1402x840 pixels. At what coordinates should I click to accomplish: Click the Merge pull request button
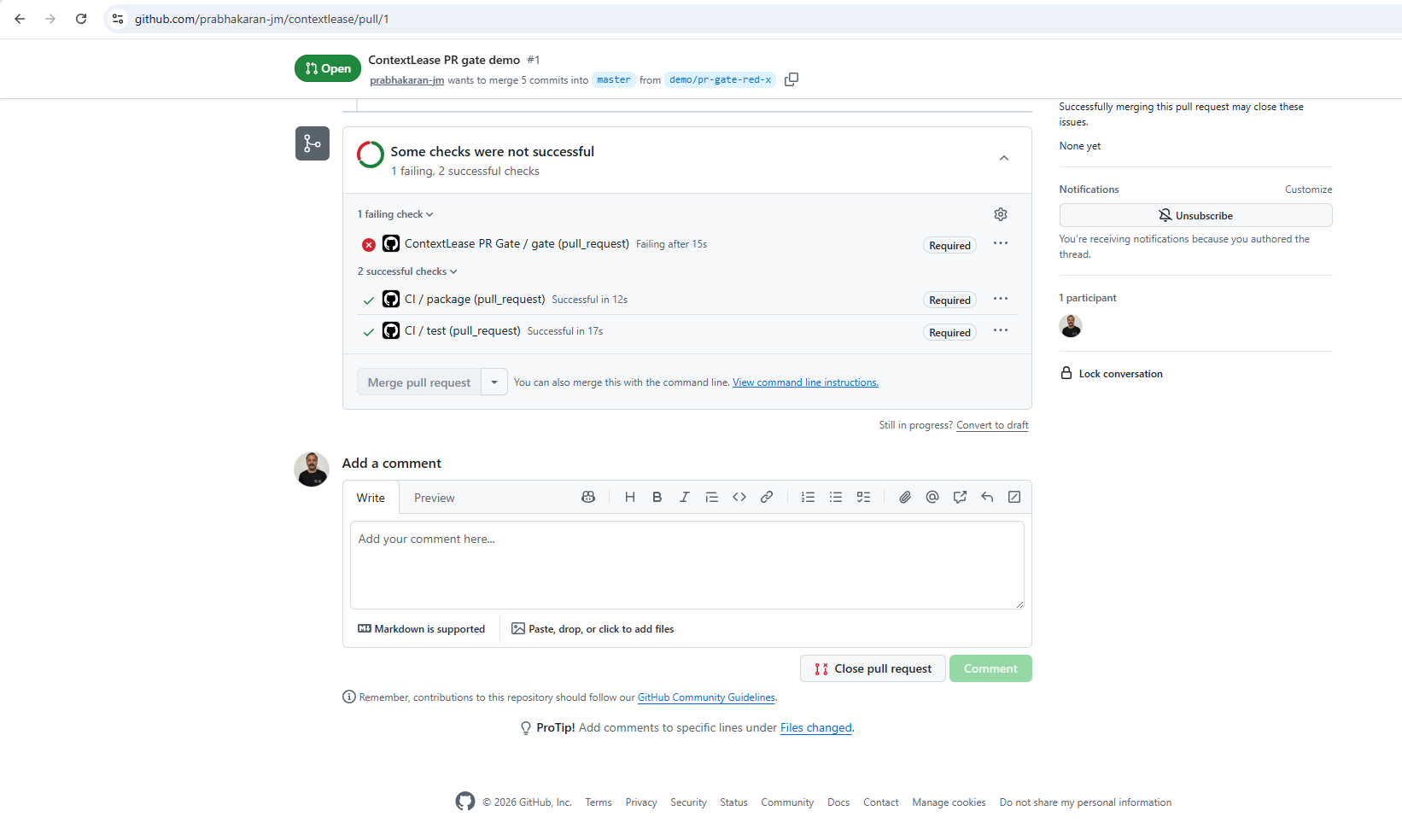[418, 382]
